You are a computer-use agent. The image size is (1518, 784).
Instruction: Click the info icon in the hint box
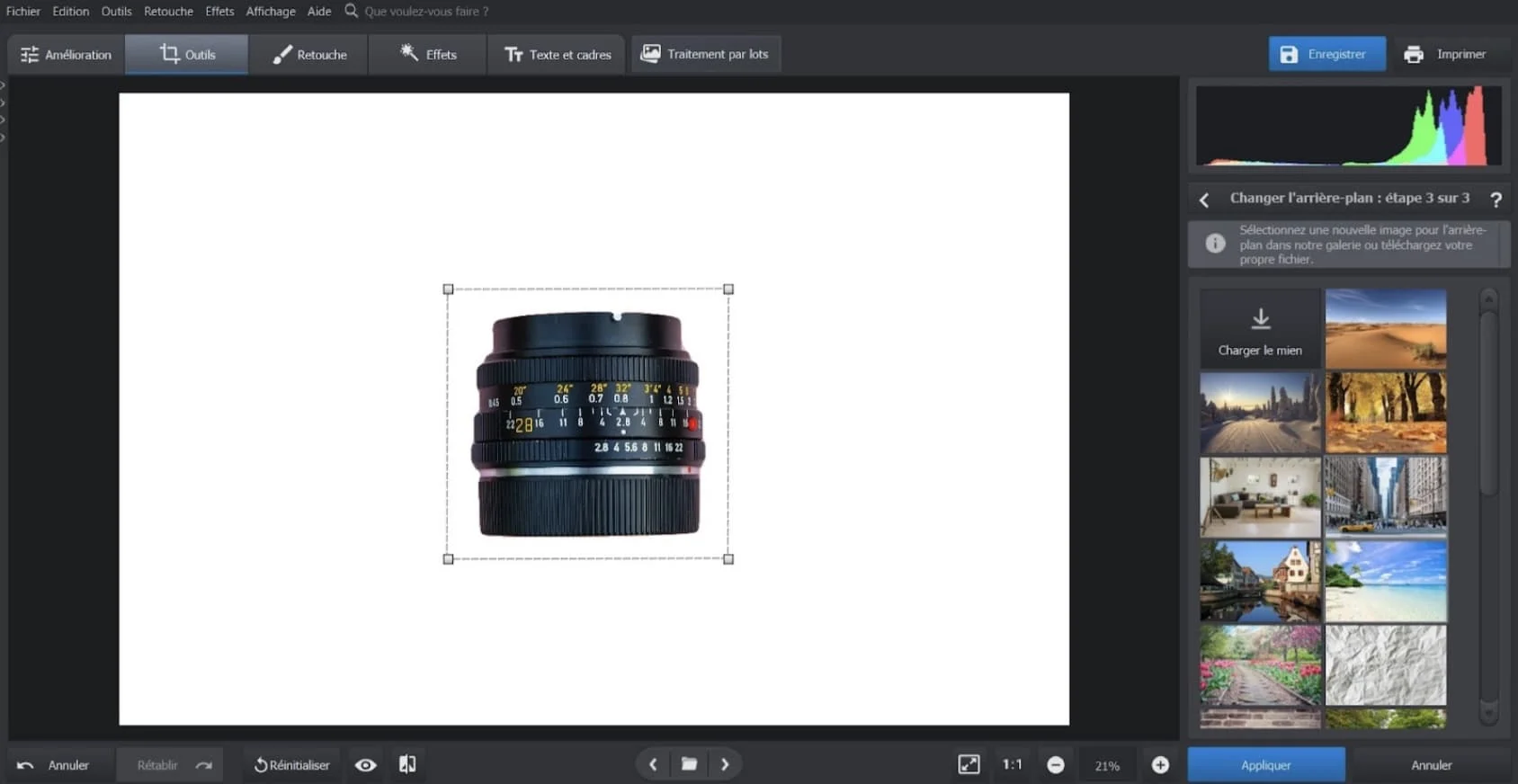(1215, 244)
